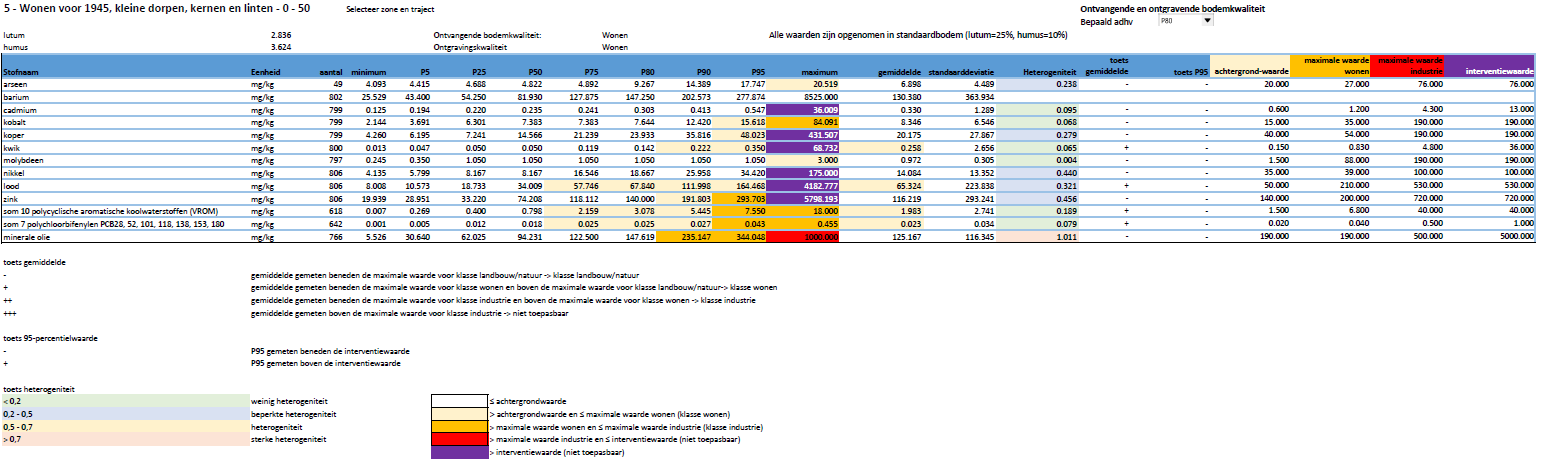This screenshot has width=1541, height=464.
Task: Select the zink P95 cell 293.703
Action: (x=745, y=200)
